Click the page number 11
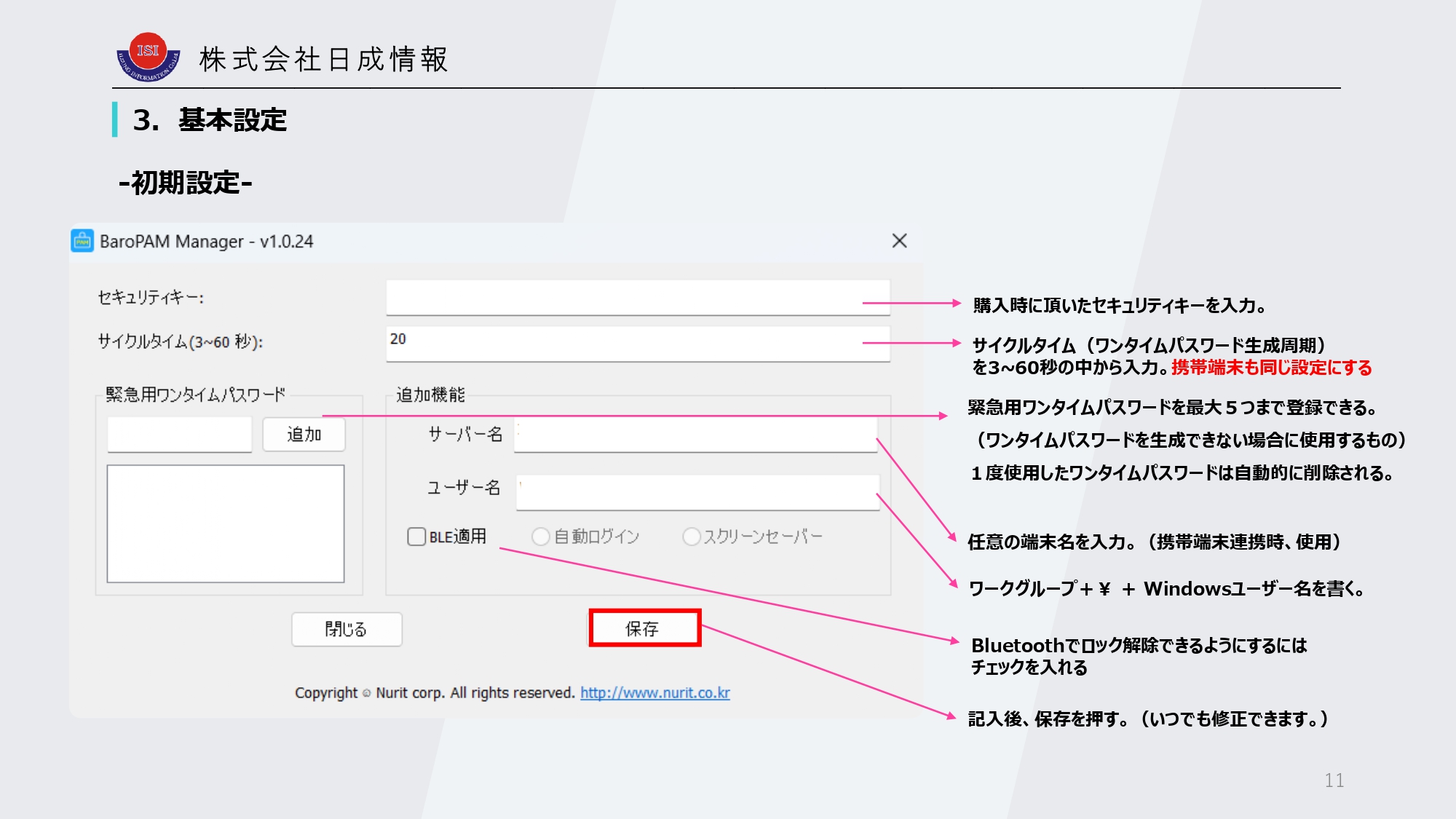1456x819 pixels. tap(1334, 780)
